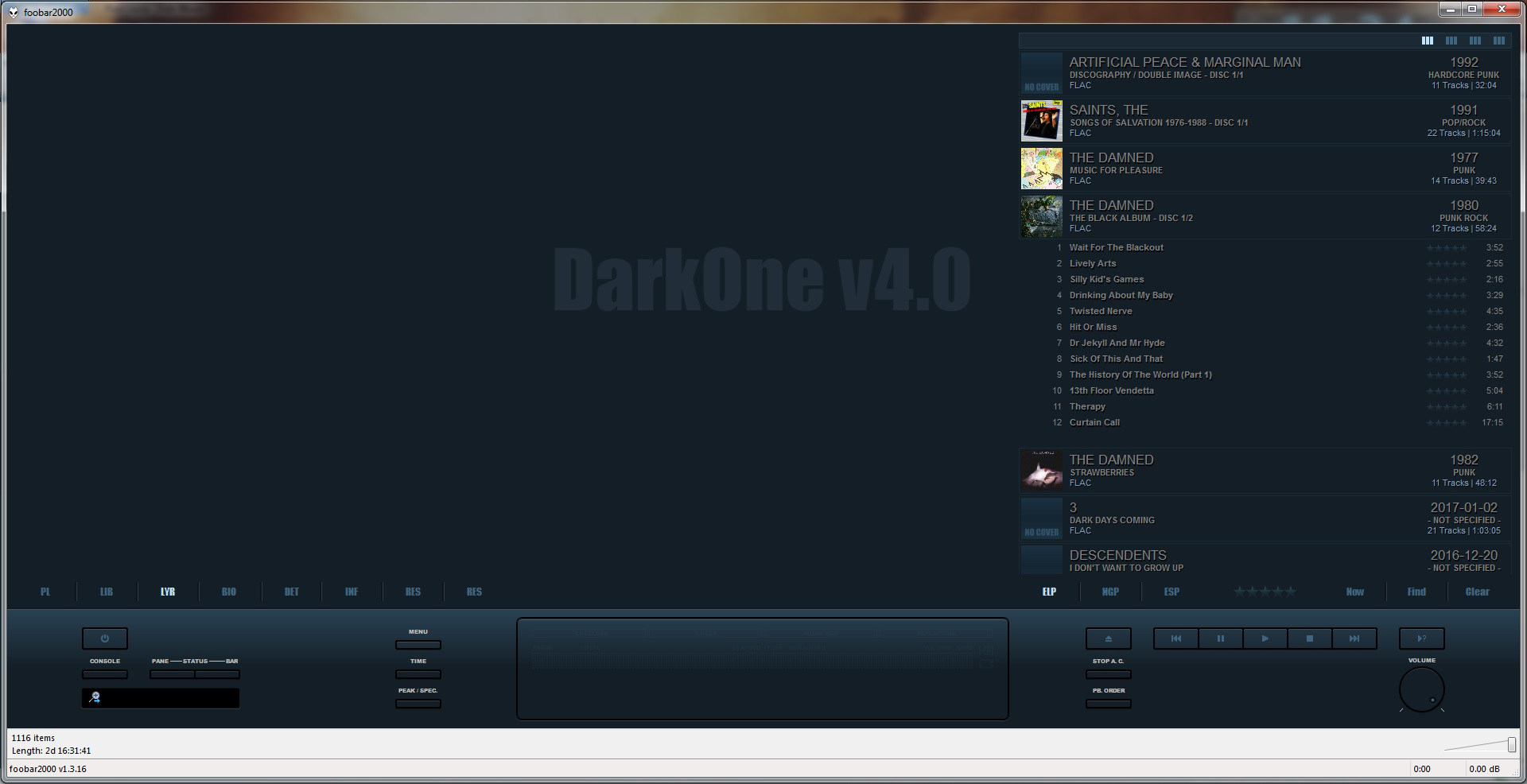Click the Find button
Image resolution: width=1527 pixels, height=784 pixels.
pos(1416,592)
